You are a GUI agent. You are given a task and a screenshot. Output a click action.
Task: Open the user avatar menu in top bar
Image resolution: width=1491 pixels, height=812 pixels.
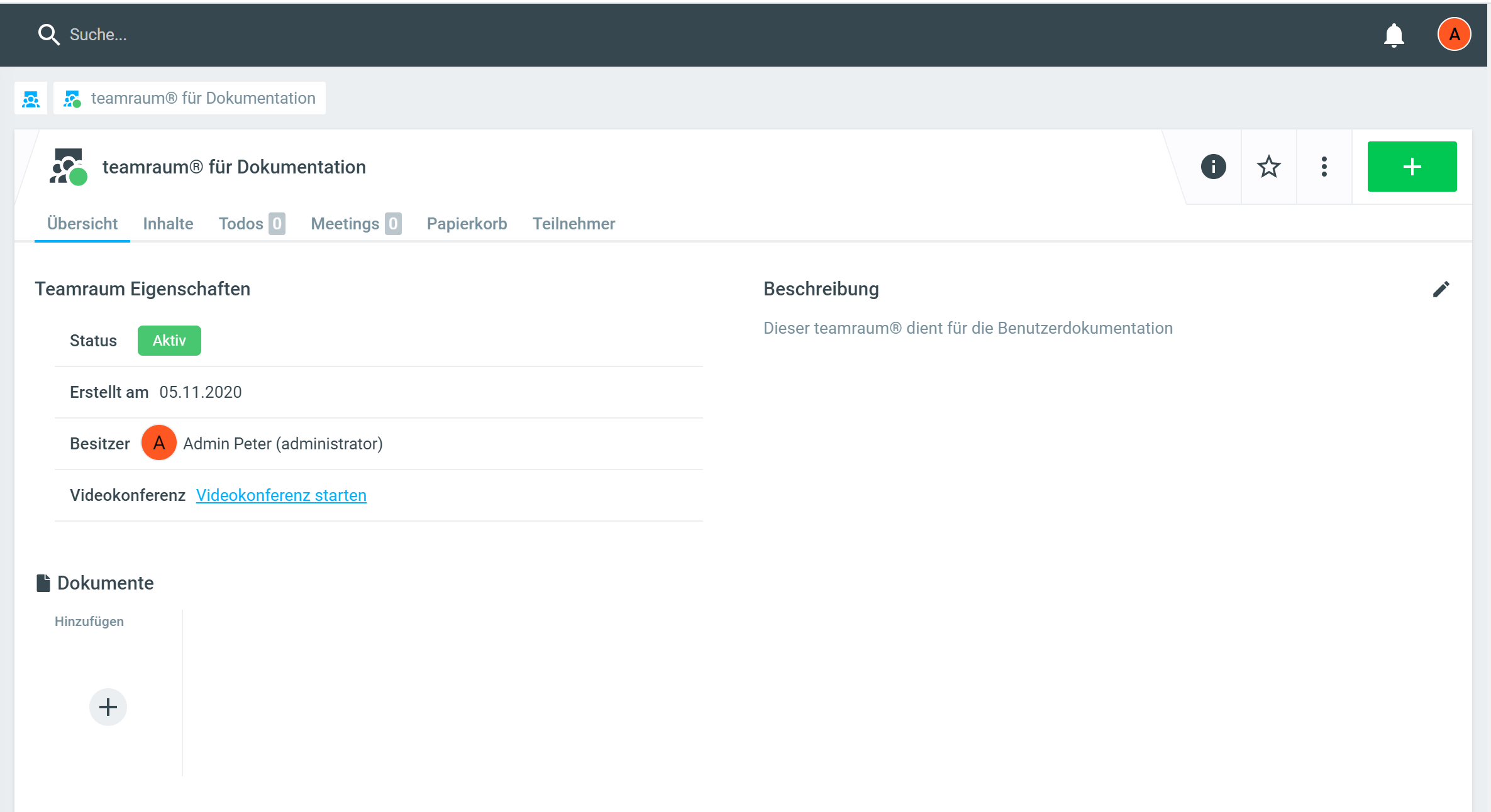tap(1454, 35)
